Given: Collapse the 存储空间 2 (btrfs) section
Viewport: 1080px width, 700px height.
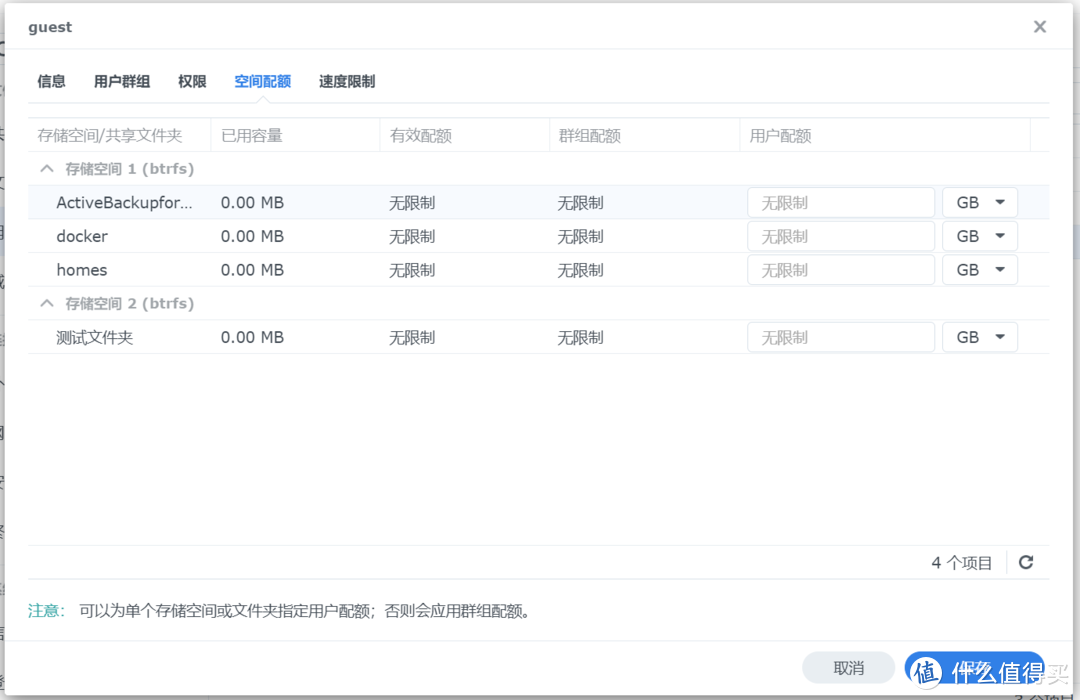Looking at the screenshot, I should (45, 302).
